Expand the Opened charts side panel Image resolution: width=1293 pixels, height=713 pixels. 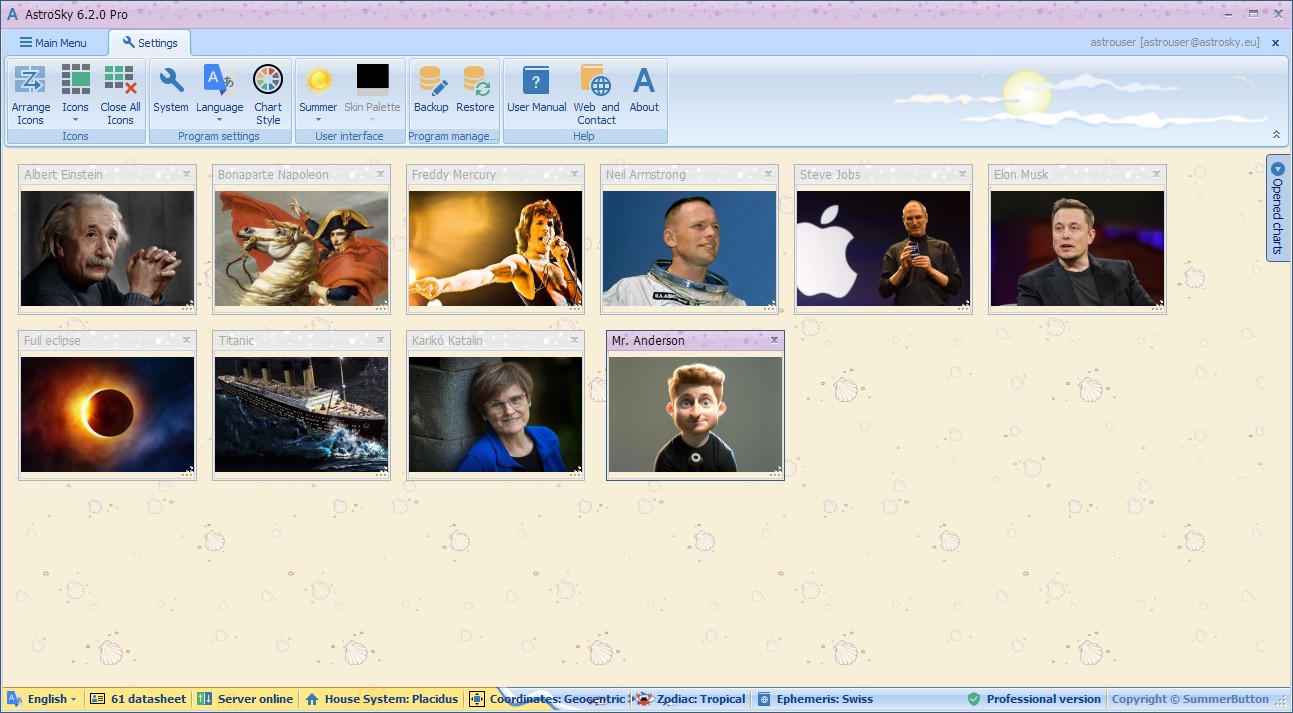pos(1277,208)
